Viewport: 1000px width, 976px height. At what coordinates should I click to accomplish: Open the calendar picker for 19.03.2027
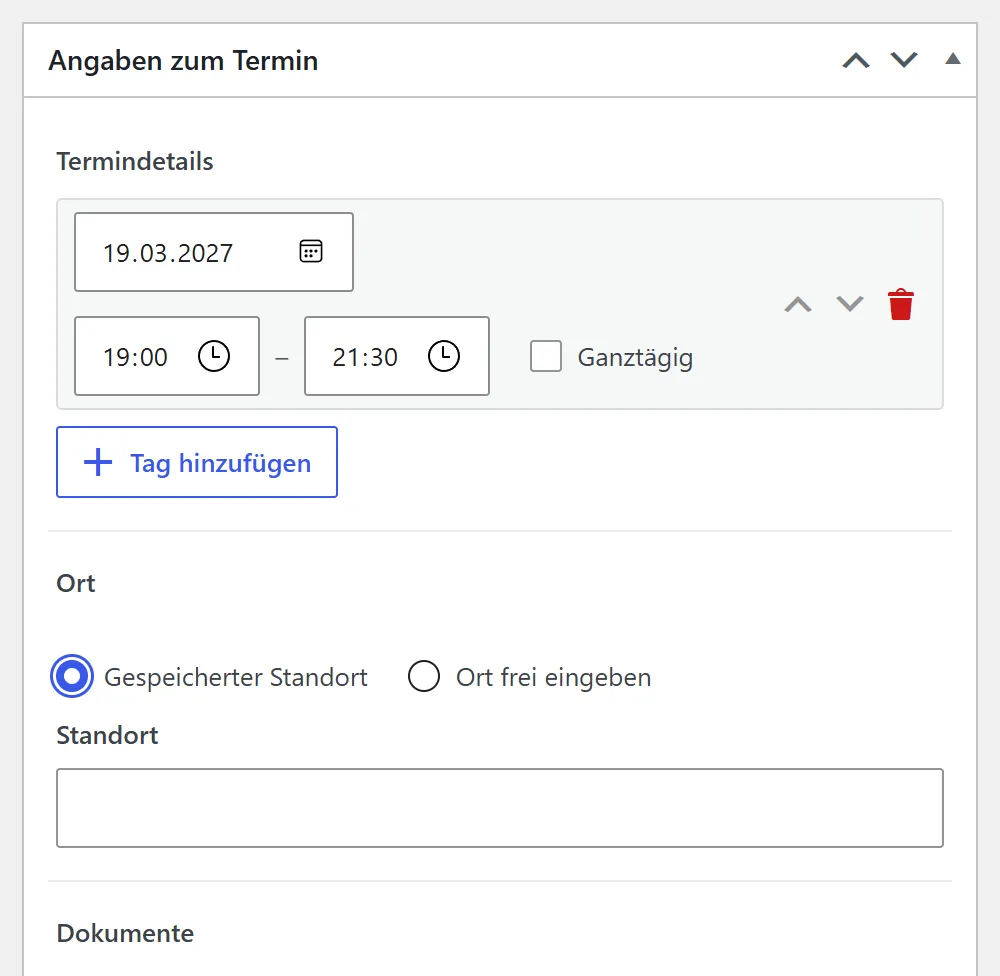coord(311,251)
